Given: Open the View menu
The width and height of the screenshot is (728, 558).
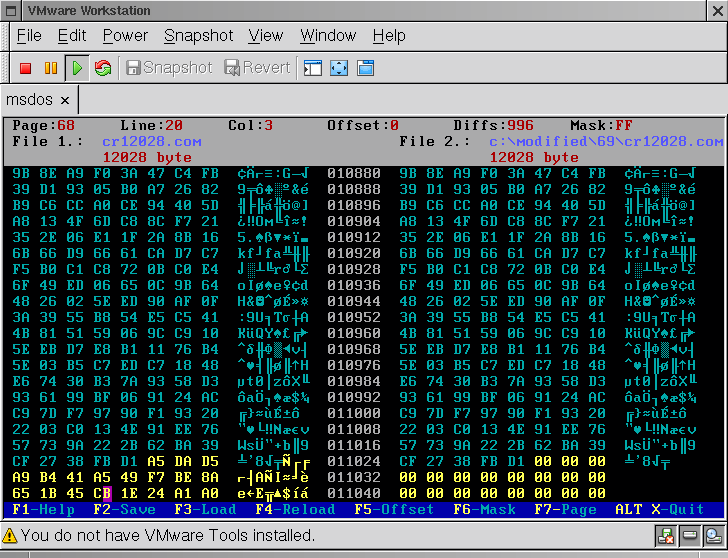Looking at the screenshot, I should 265,35.
